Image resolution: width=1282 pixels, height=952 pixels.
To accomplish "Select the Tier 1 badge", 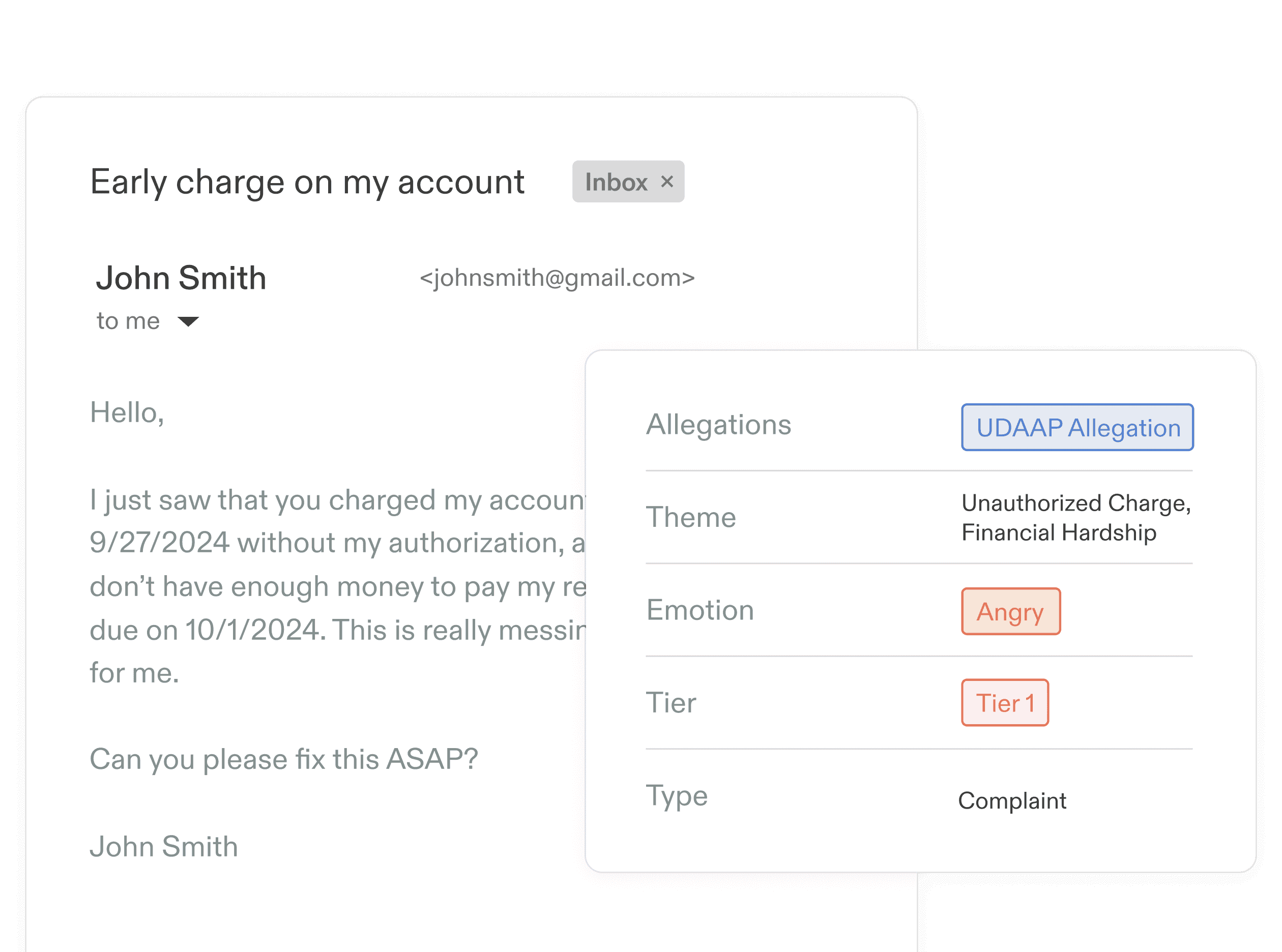I will [x=1005, y=702].
